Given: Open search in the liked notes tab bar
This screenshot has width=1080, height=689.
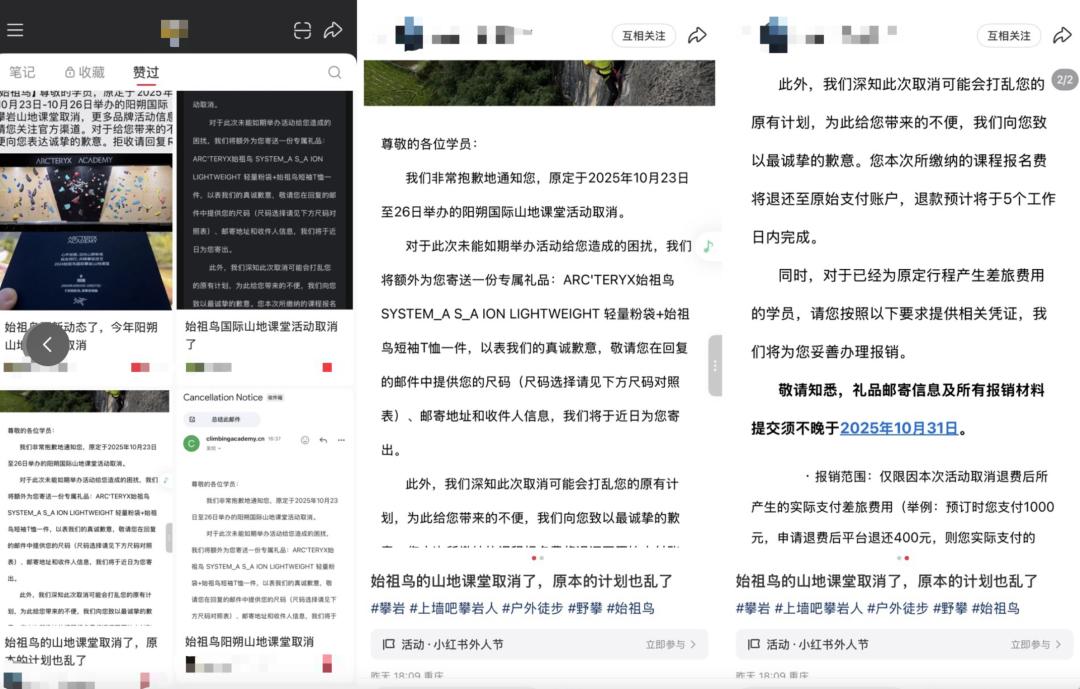Looking at the screenshot, I should [x=334, y=72].
